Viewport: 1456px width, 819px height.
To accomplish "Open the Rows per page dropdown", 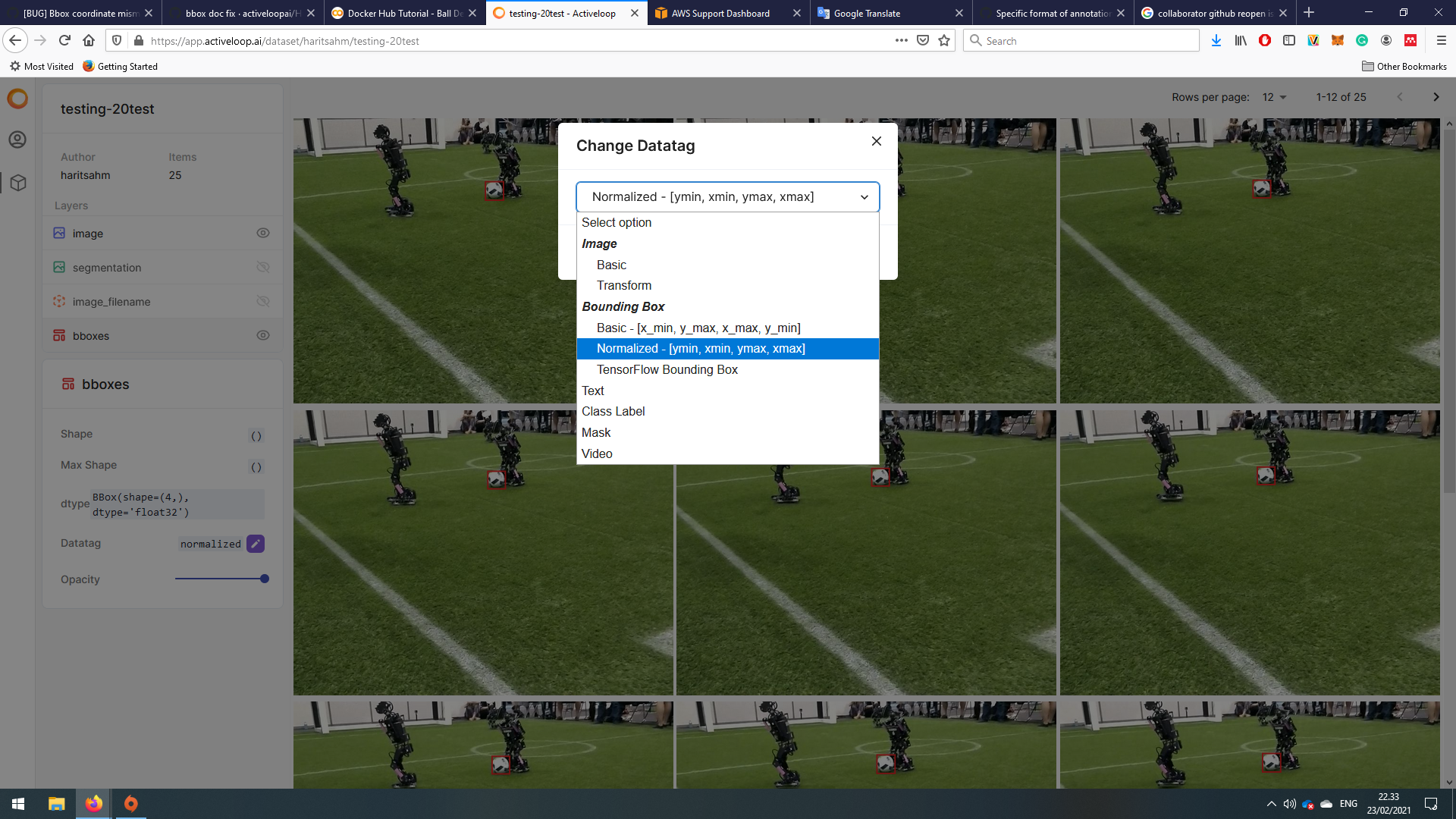I will [1275, 97].
